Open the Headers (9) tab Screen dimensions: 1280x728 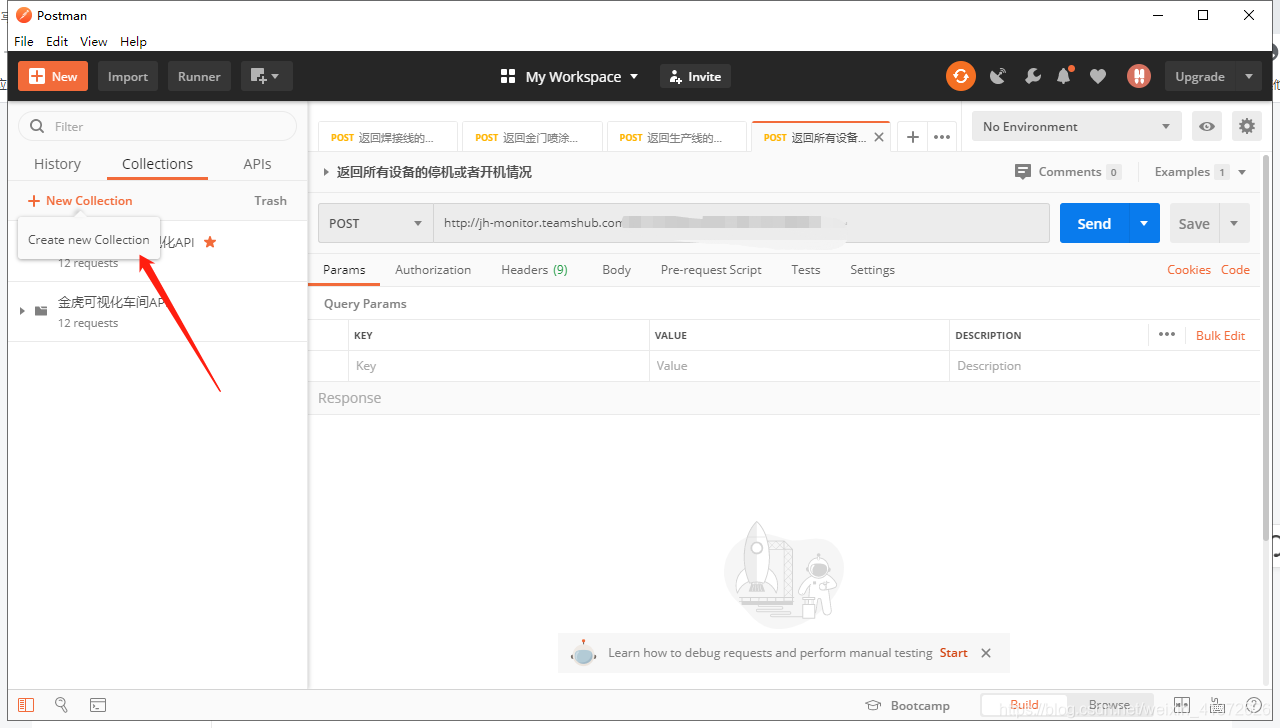tap(534, 270)
